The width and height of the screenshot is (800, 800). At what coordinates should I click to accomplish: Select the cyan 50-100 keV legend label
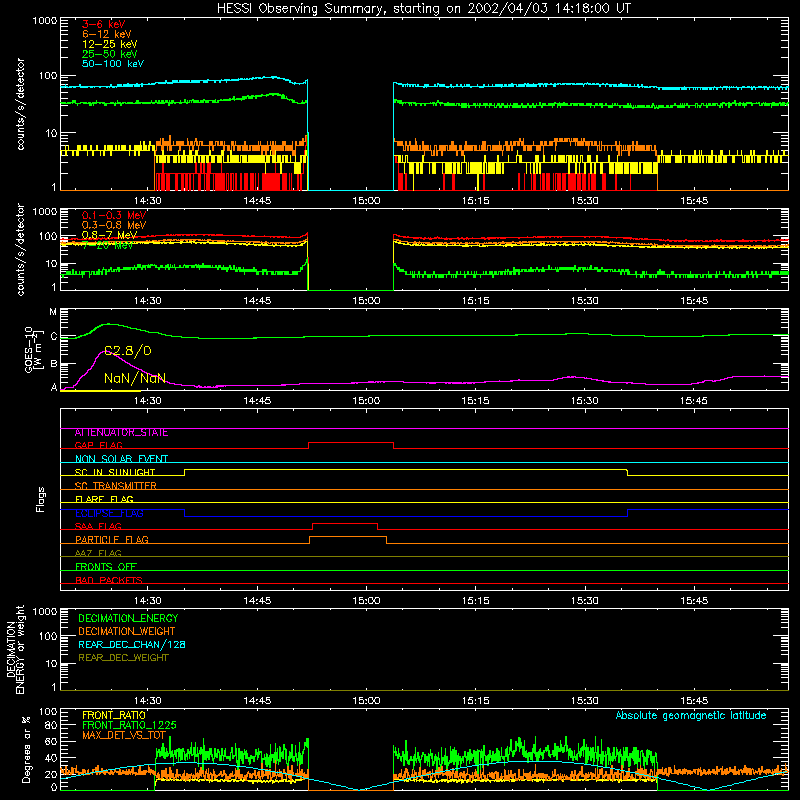pos(113,64)
